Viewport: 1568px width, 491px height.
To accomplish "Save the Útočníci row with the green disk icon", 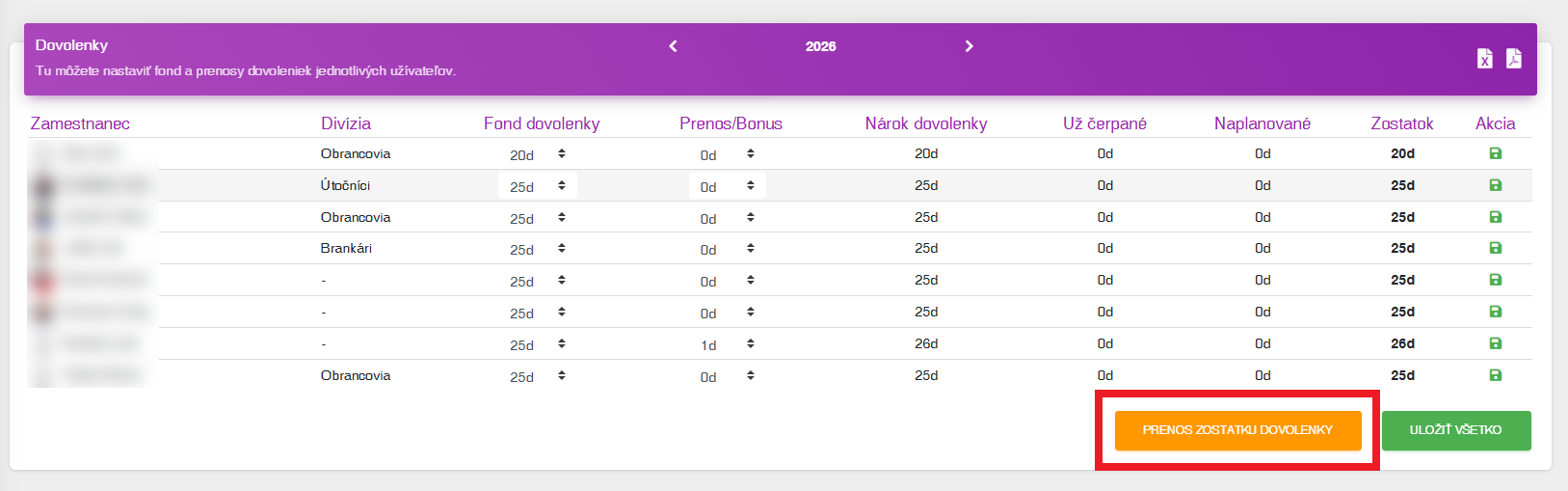I will click(1496, 185).
